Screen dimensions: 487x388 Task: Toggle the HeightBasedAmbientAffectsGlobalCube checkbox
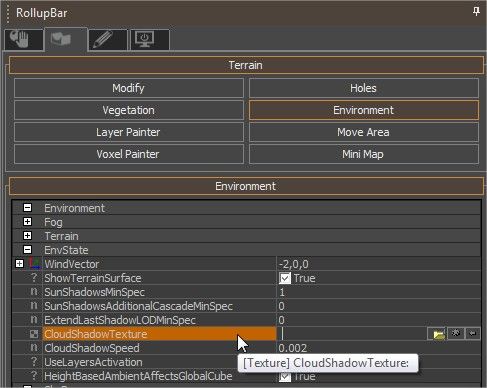(x=285, y=376)
